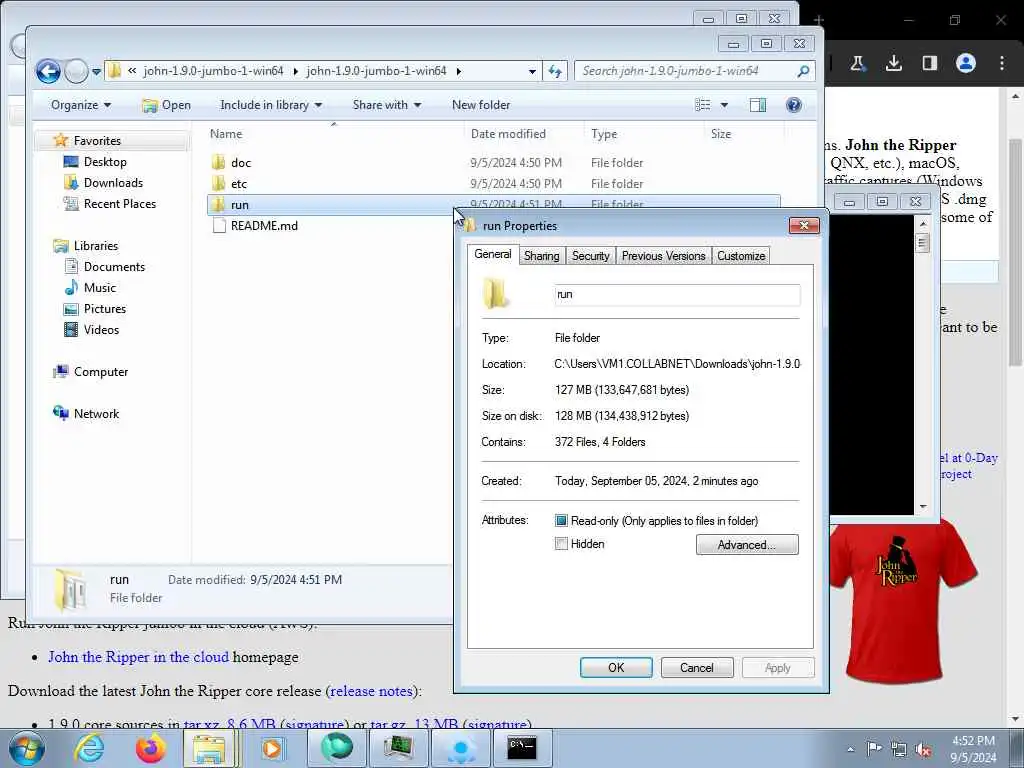Image resolution: width=1024 pixels, height=768 pixels.
Task: Confirm run Properties with OK
Action: coord(616,667)
